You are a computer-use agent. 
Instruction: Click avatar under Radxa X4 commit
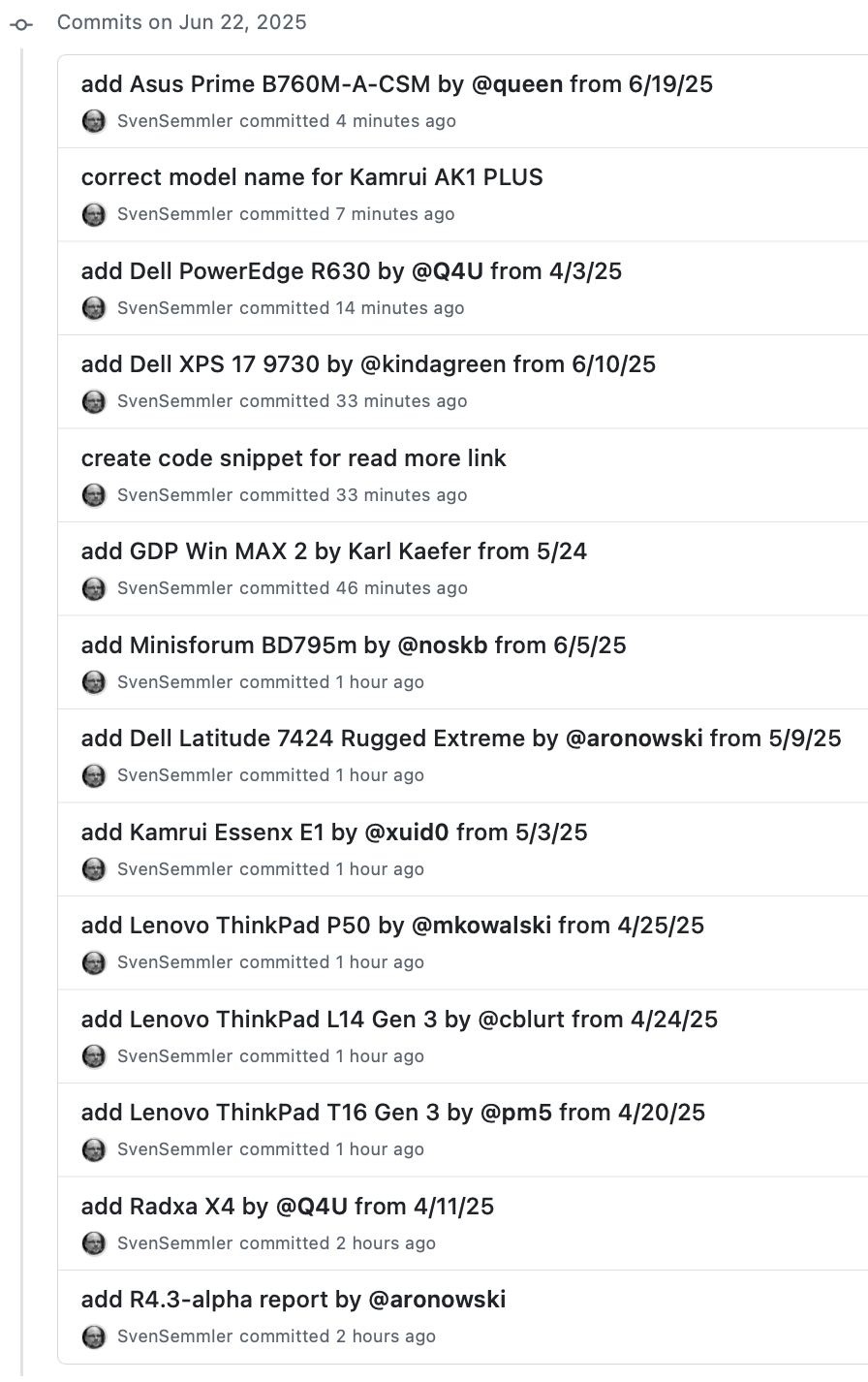(x=94, y=1243)
